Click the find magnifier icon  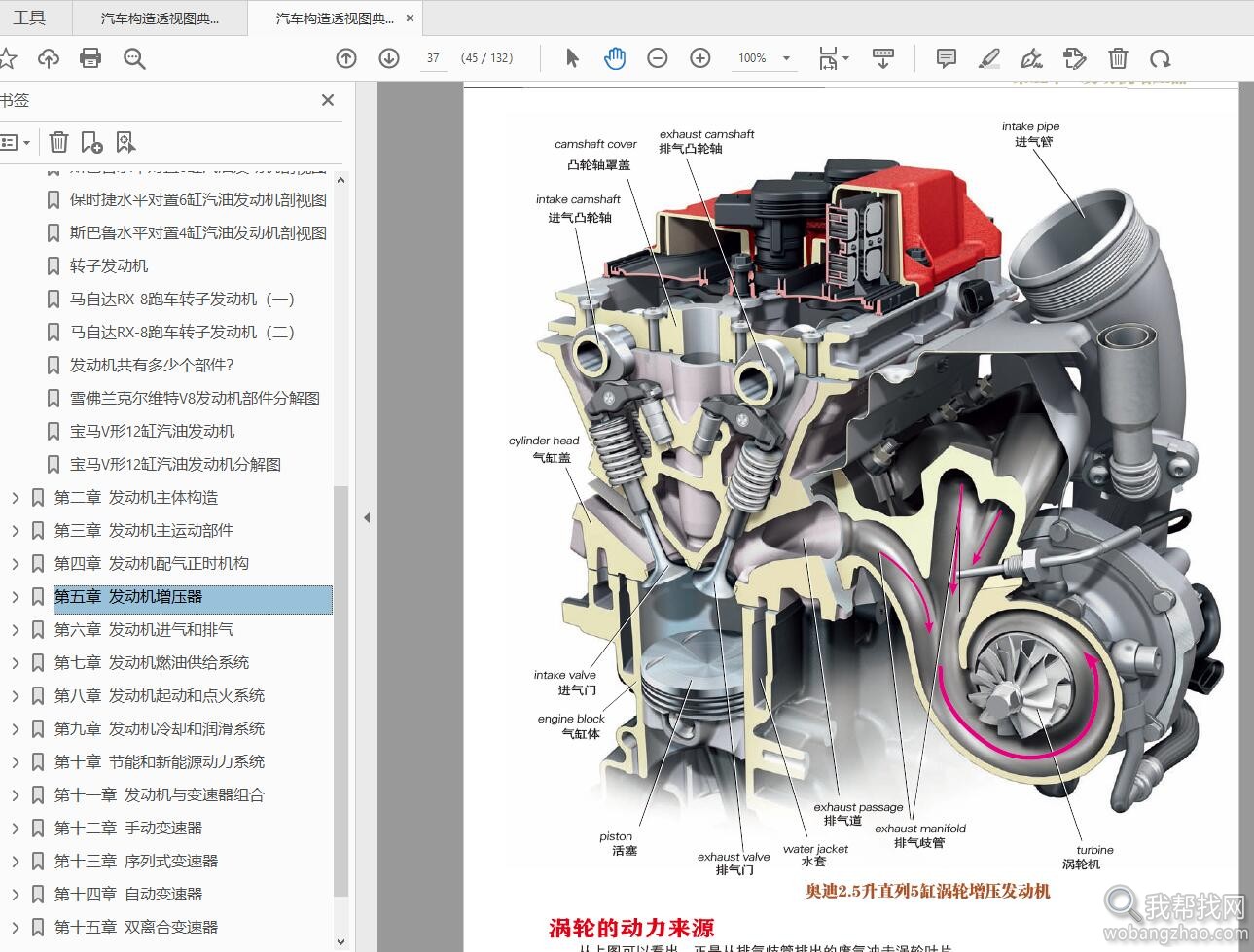tap(134, 58)
